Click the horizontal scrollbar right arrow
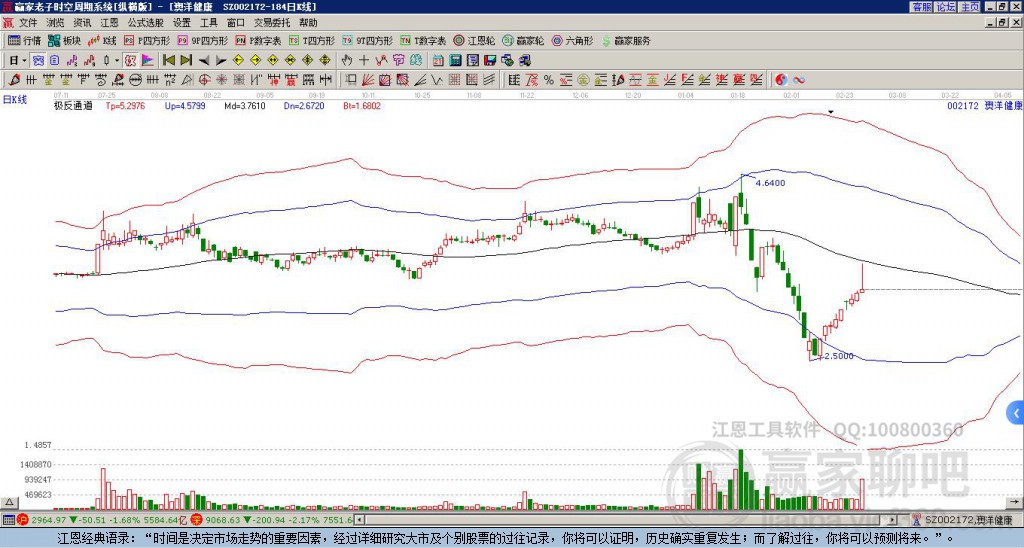This screenshot has width=1024, height=548. click(893, 520)
